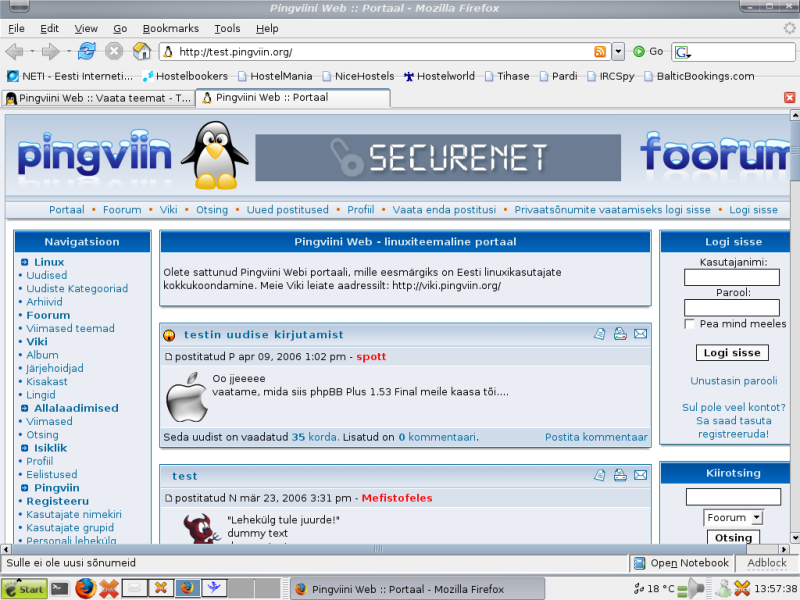Image resolution: width=800 pixels, height=600 pixels.
Task: Click the Forward navigation arrow
Action: [50, 52]
